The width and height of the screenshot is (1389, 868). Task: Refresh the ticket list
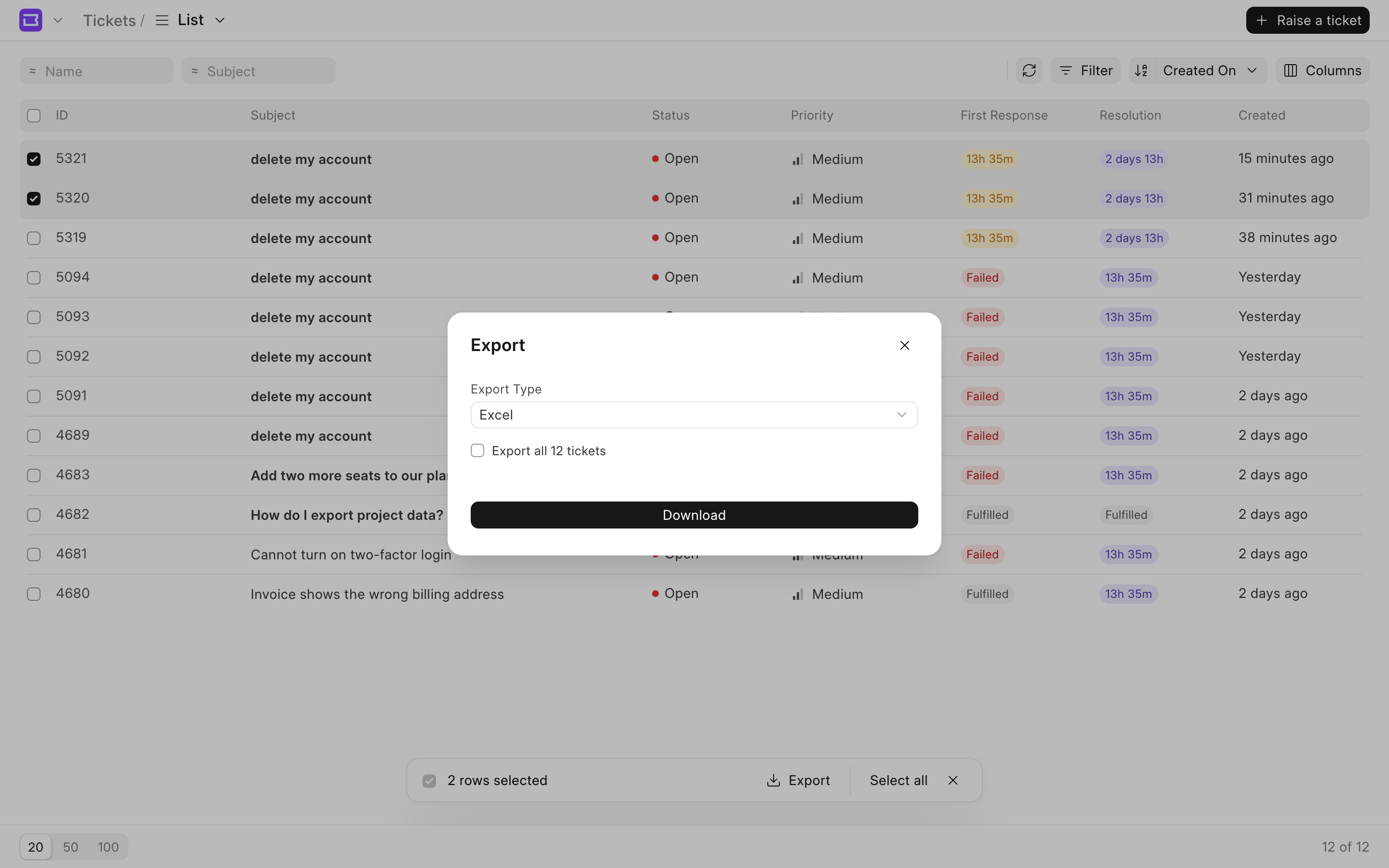1029,70
